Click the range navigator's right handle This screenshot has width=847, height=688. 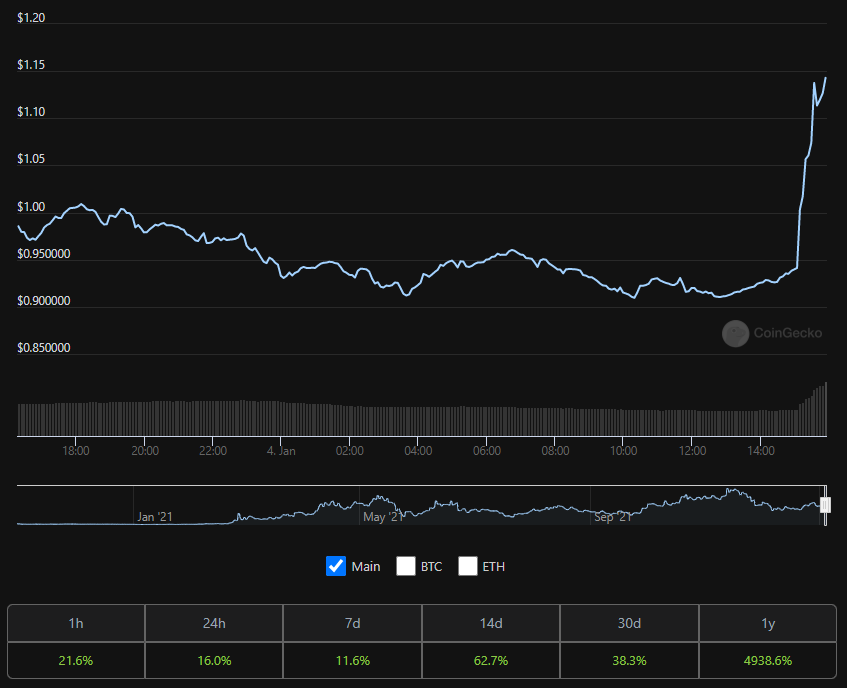[825, 505]
